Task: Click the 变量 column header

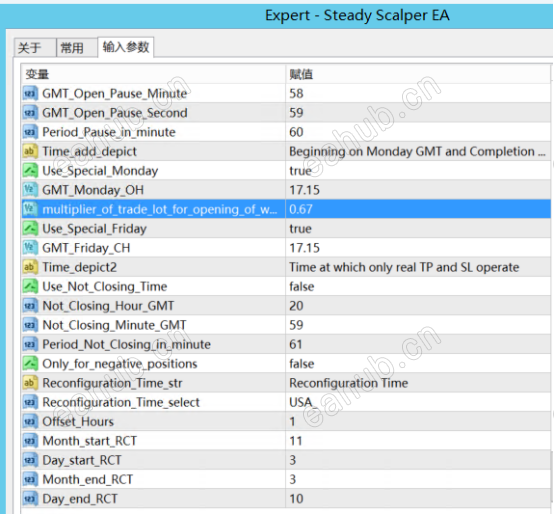Action: 153,74
